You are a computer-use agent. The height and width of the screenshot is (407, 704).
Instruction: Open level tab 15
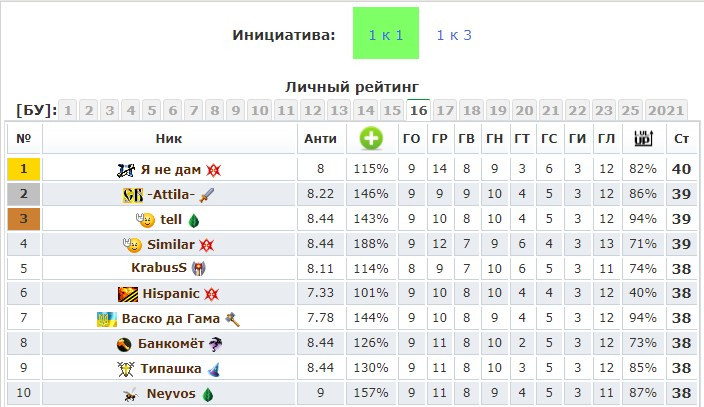pyautogui.click(x=392, y=110)
